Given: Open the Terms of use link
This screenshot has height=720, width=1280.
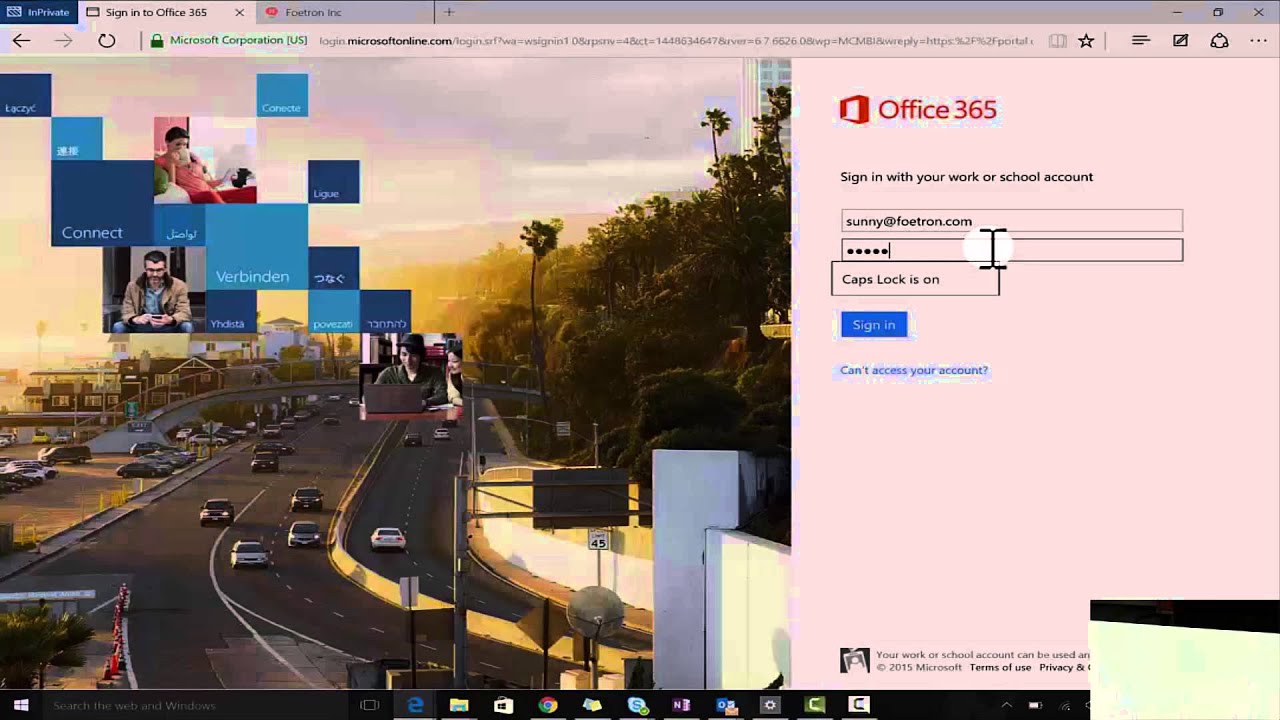Looking at the screenshot, I should 1000,667.
